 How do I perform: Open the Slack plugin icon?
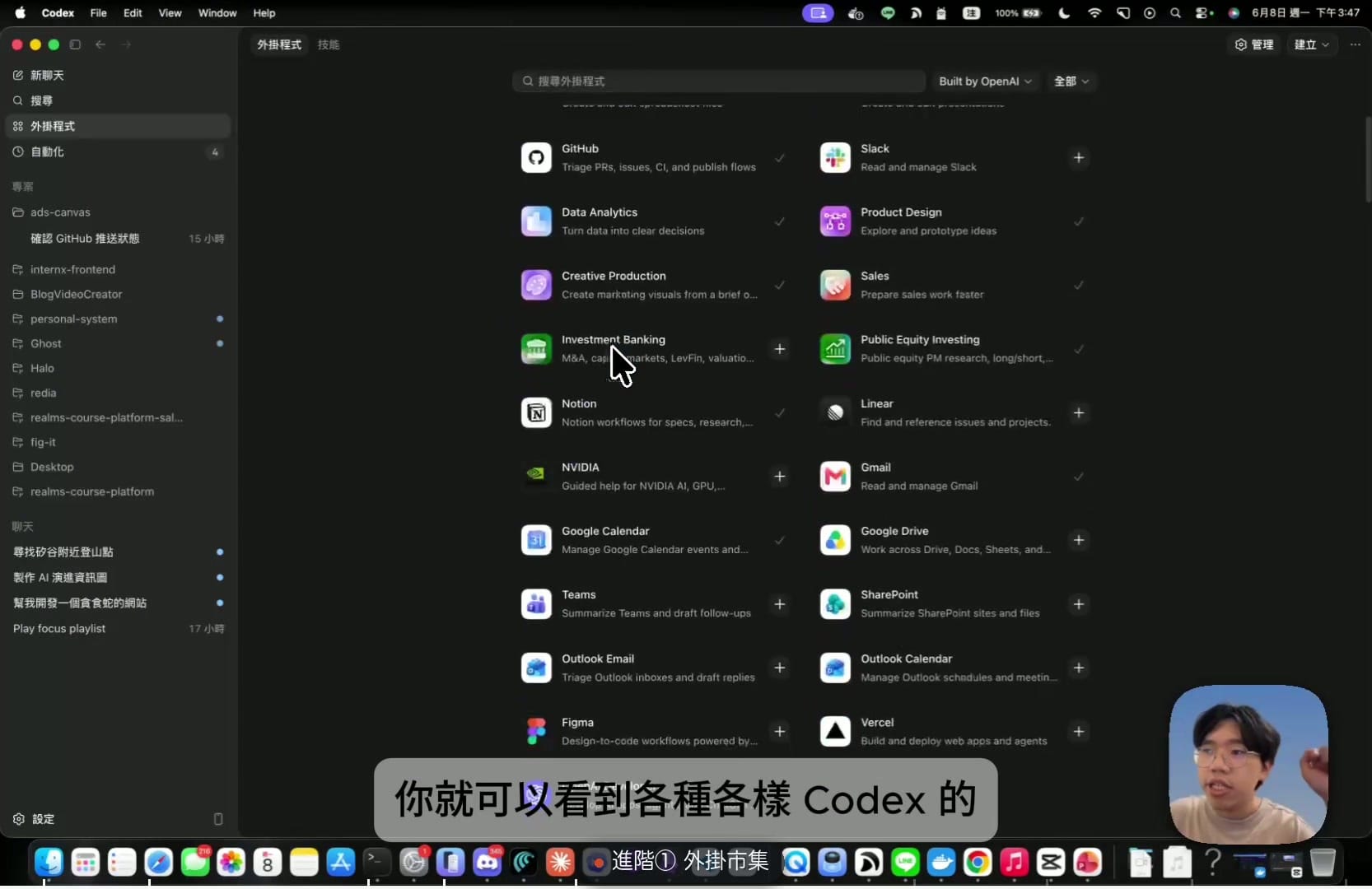pyautogui.click(x=835, y=157)
